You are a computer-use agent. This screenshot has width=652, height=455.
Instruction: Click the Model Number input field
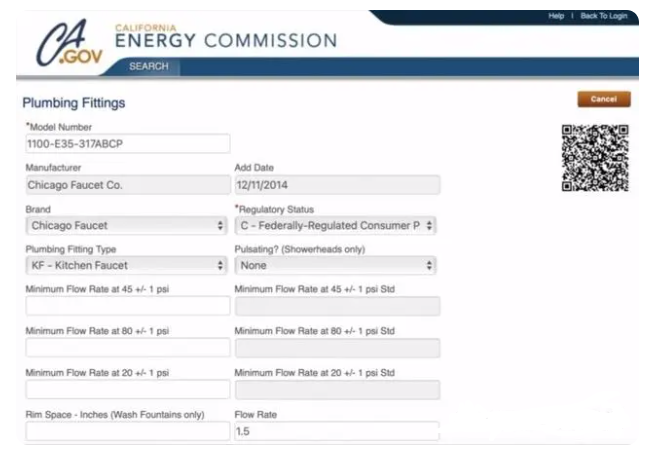click(128, 143)
